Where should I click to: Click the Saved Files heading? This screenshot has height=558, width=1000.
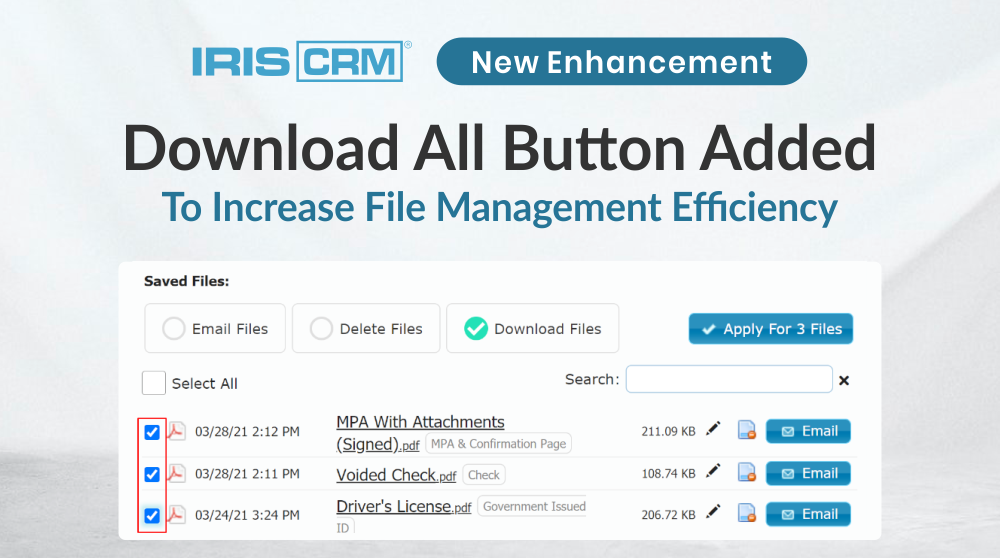point(186,281)
